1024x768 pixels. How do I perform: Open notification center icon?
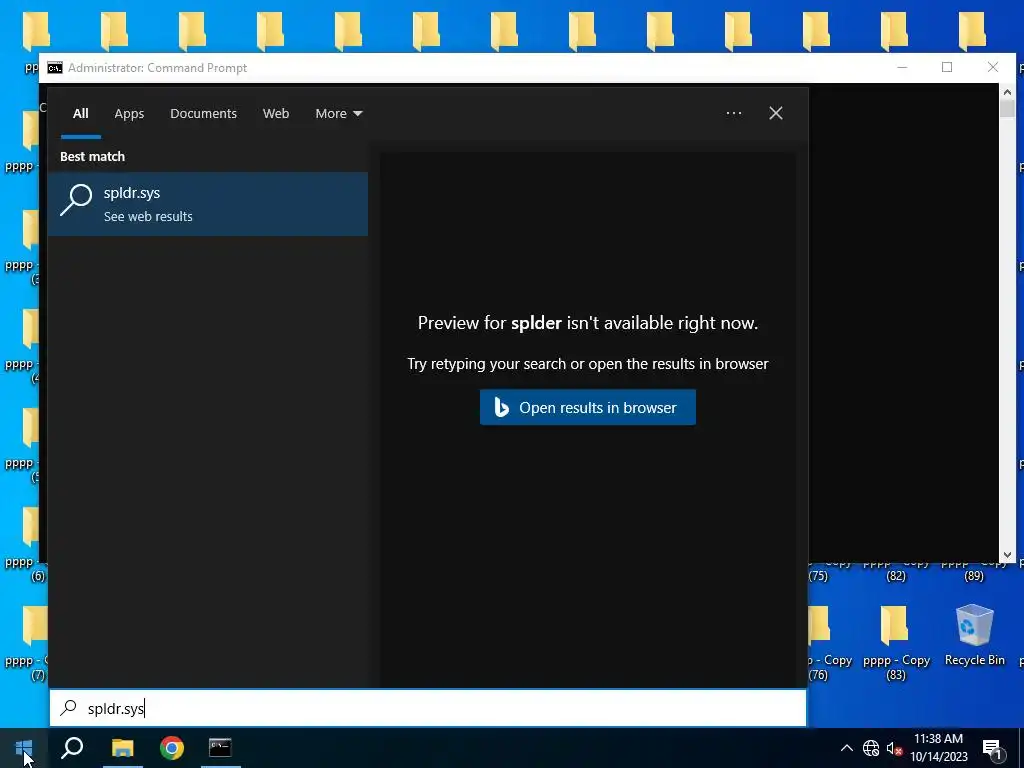[x=992, y=749]
